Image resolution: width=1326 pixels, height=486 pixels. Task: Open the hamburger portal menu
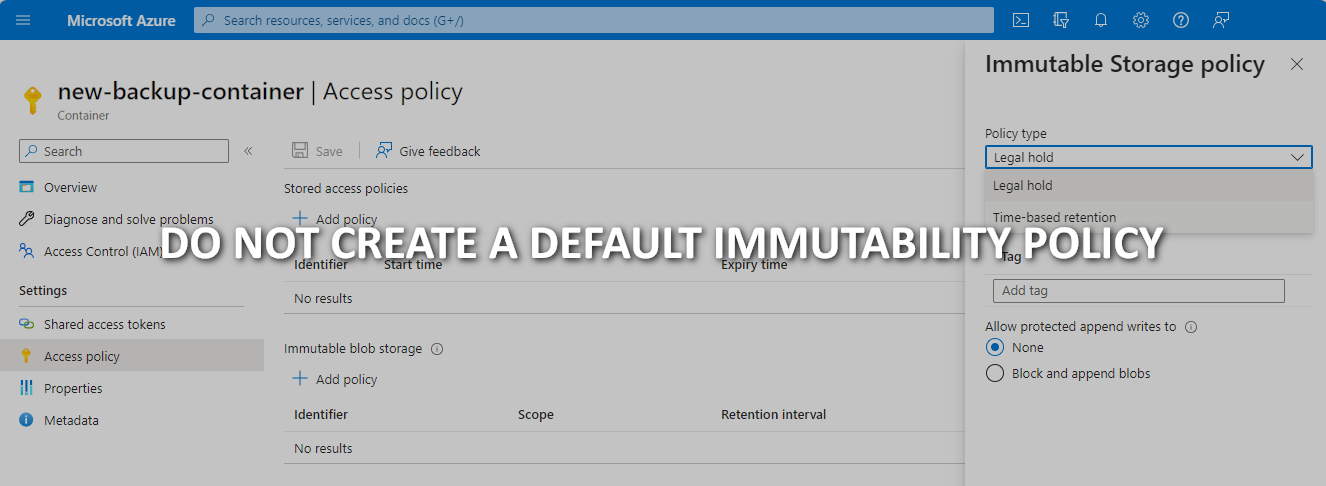point(23,20)
